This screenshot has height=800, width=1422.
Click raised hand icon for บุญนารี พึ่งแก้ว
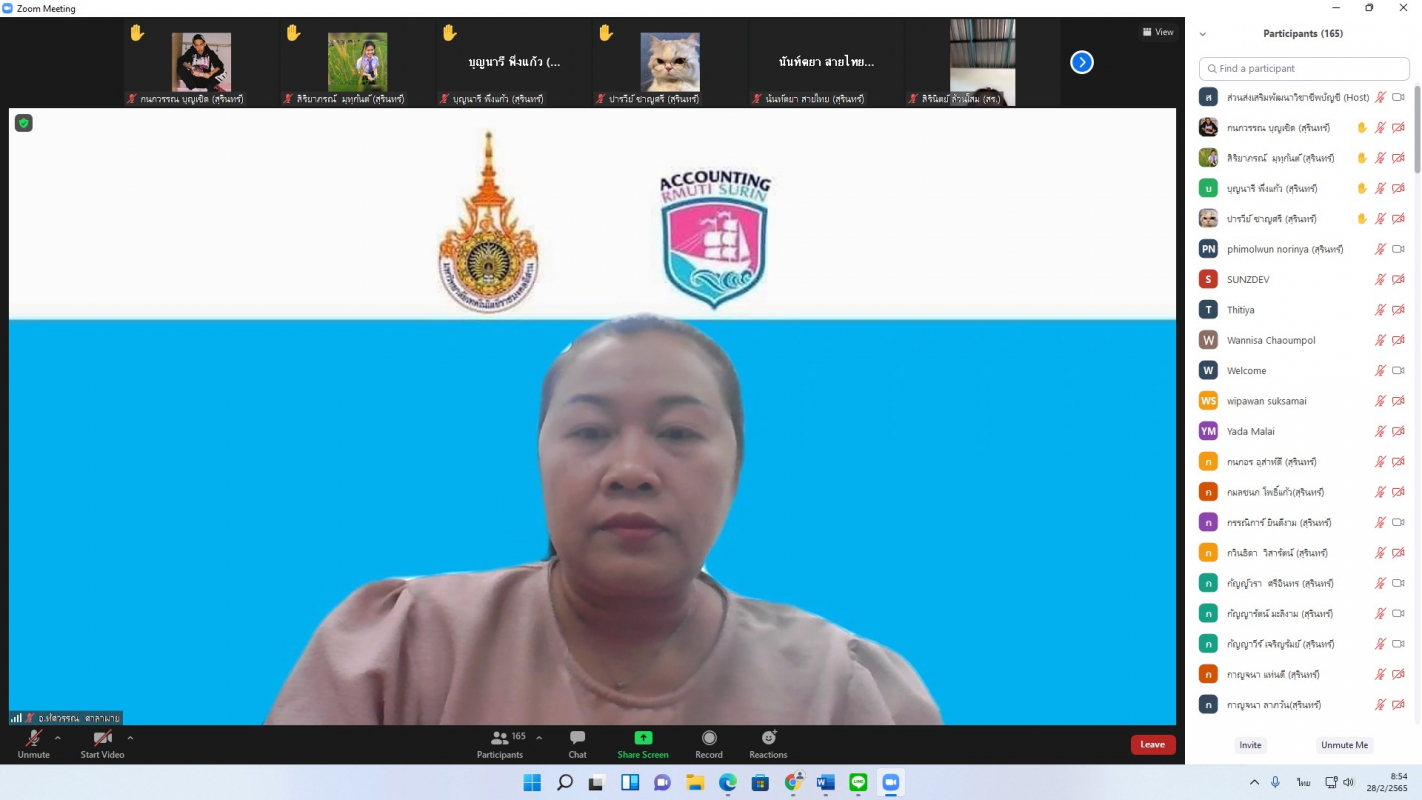pos(1361,188)
